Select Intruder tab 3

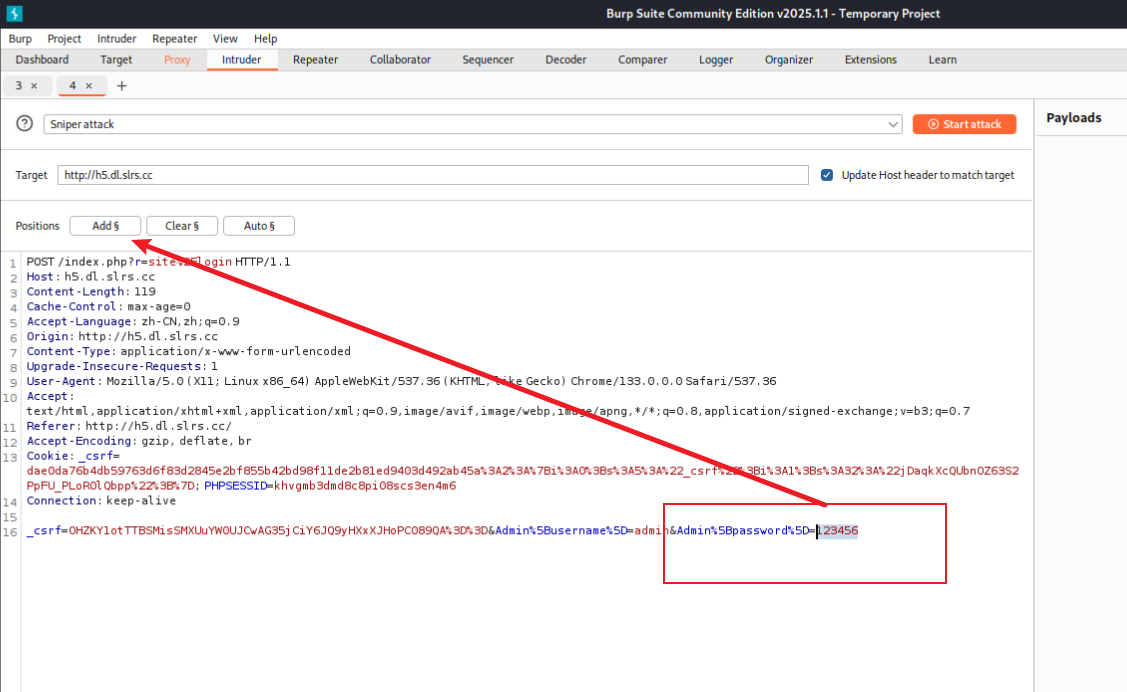19,86
